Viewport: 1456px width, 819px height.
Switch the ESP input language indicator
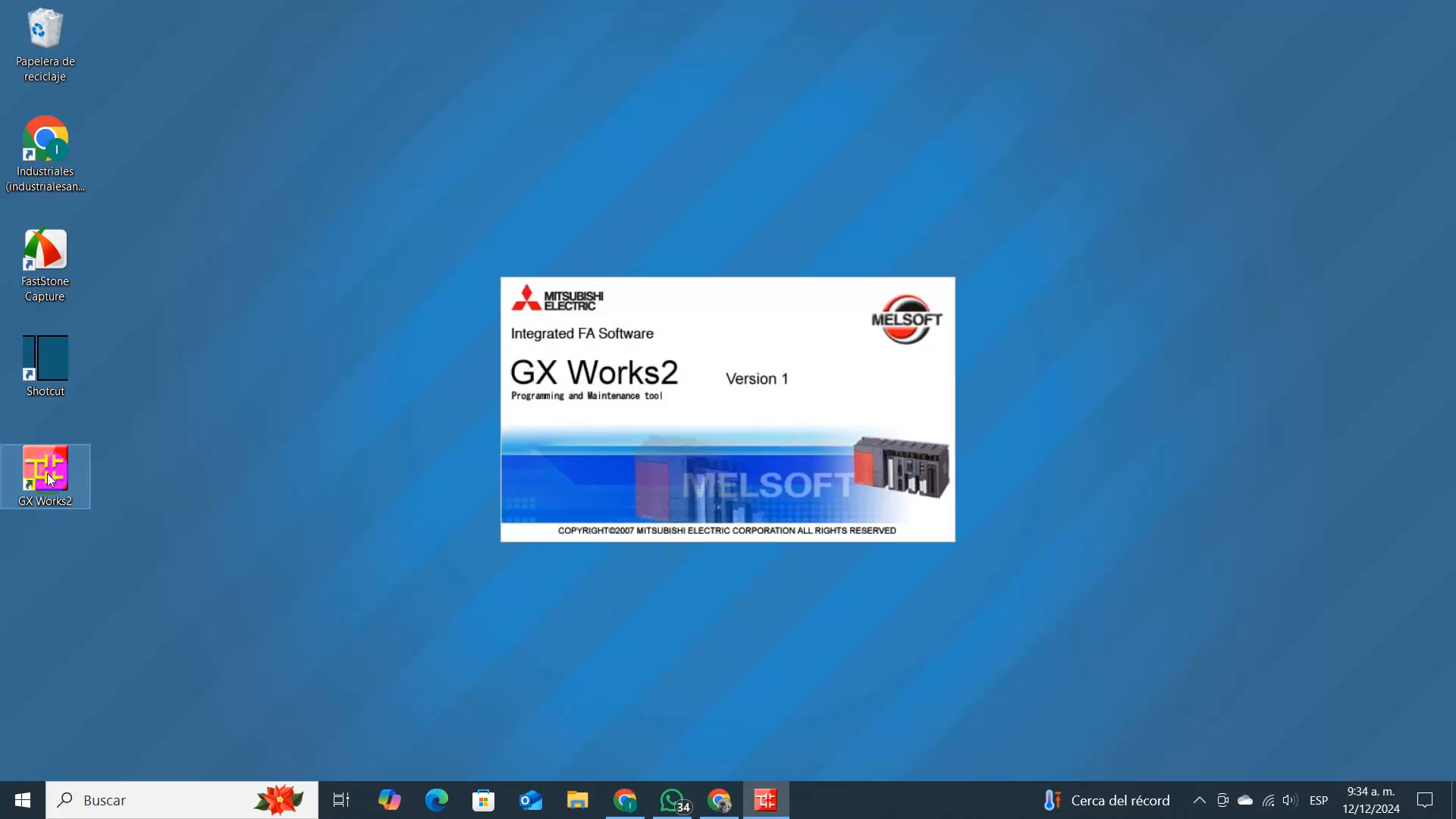tap(1319, 800)
